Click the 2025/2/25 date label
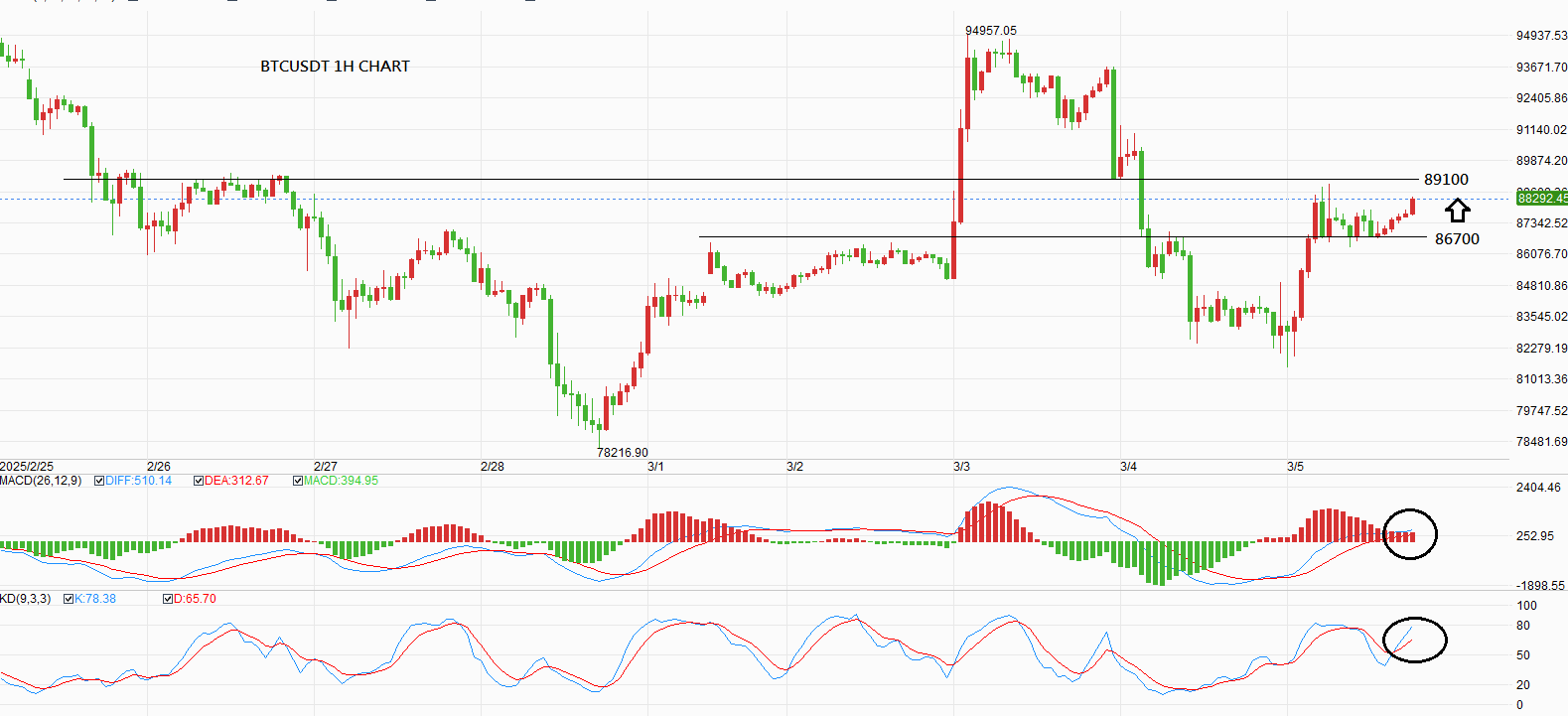 [x=27, y=467]
